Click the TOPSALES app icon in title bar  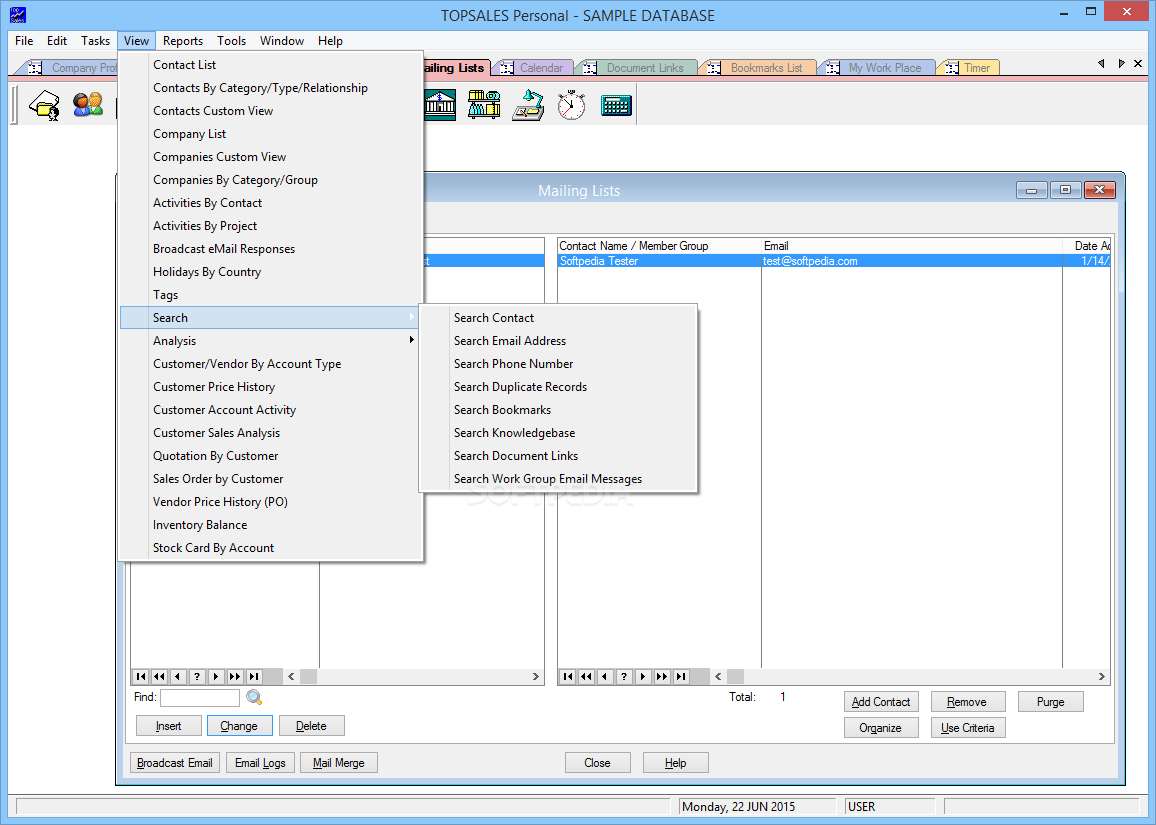tap(18, 15)
